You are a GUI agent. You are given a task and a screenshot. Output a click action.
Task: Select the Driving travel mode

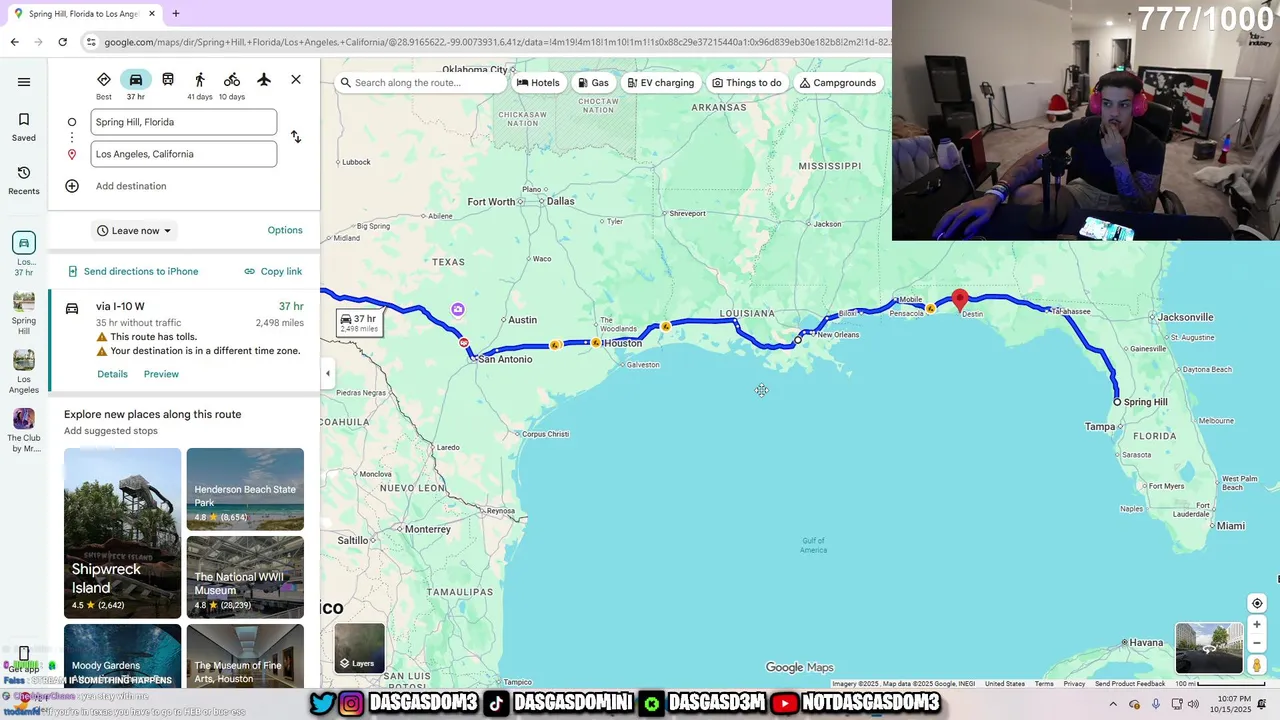(x=136, y=85)
